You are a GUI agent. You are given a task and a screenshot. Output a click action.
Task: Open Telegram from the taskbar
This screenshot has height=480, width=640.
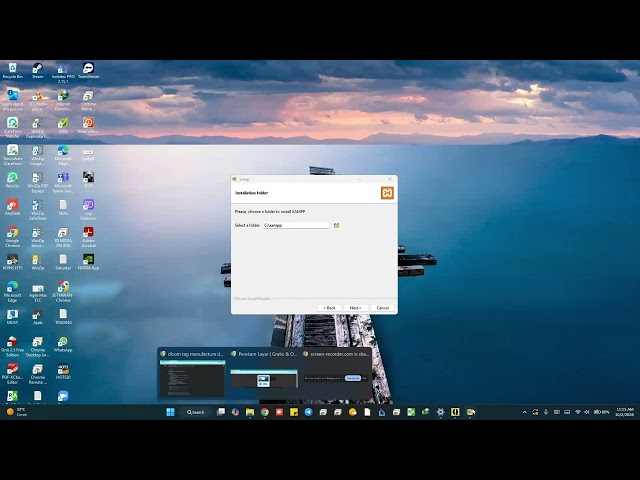[x=309, y=412]
